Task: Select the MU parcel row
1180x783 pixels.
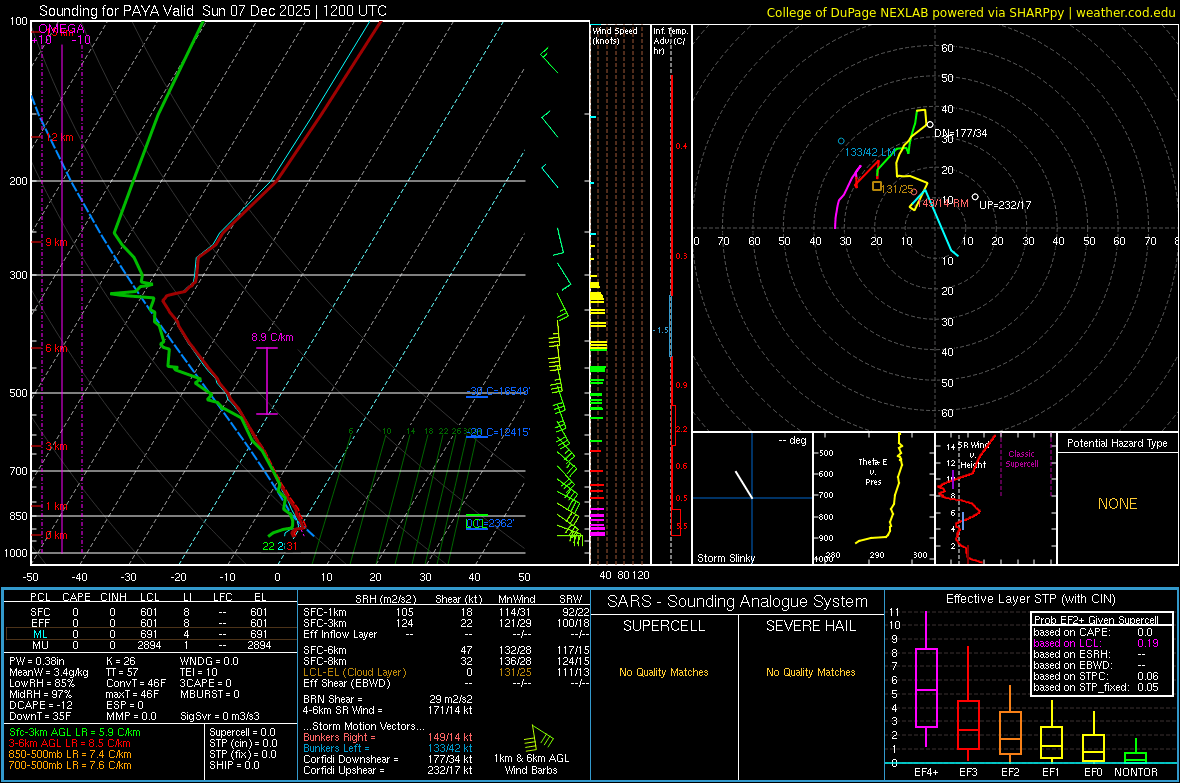Action: tap(149, 645)
